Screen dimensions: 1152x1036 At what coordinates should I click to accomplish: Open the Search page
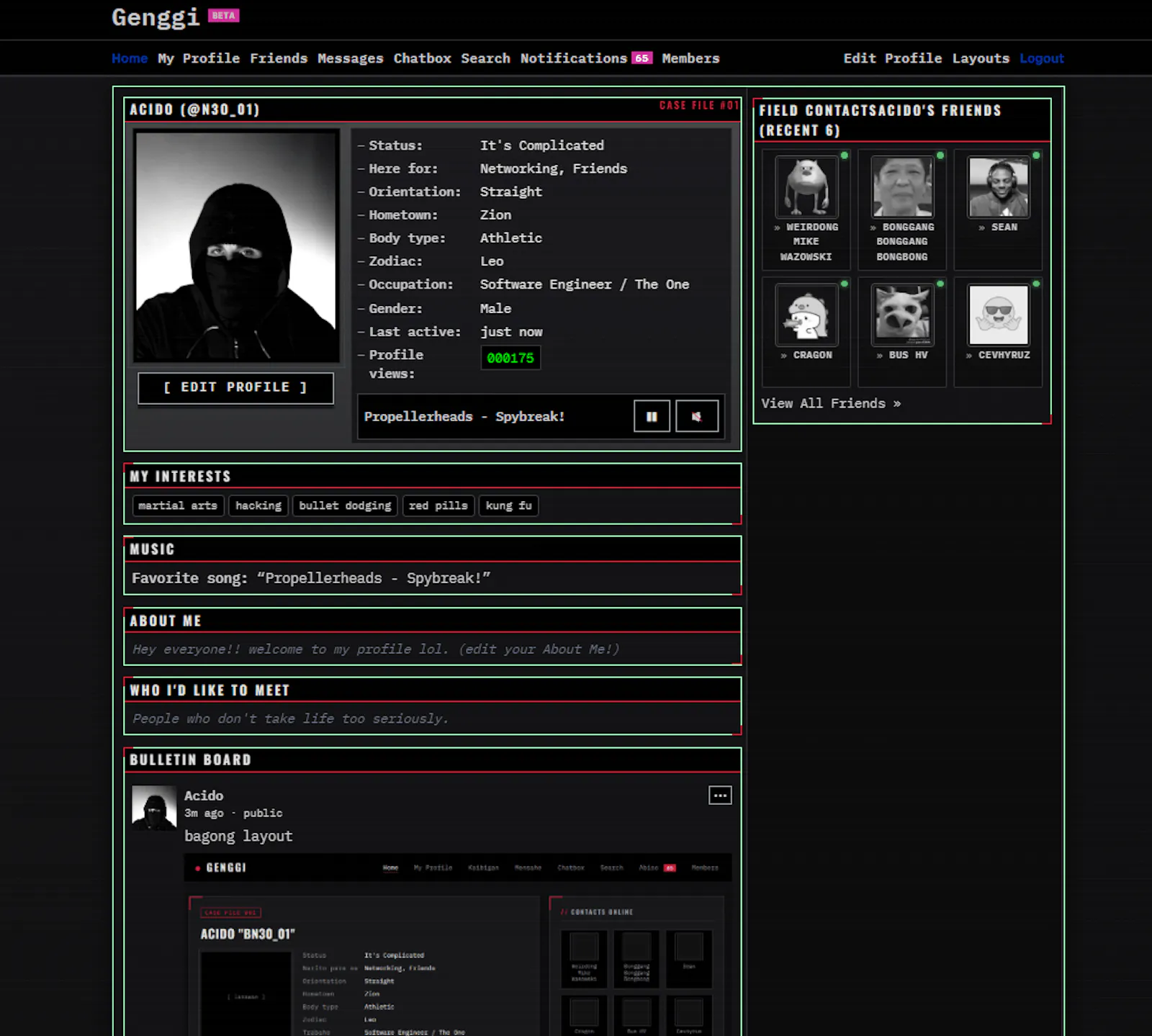(485, 58)
